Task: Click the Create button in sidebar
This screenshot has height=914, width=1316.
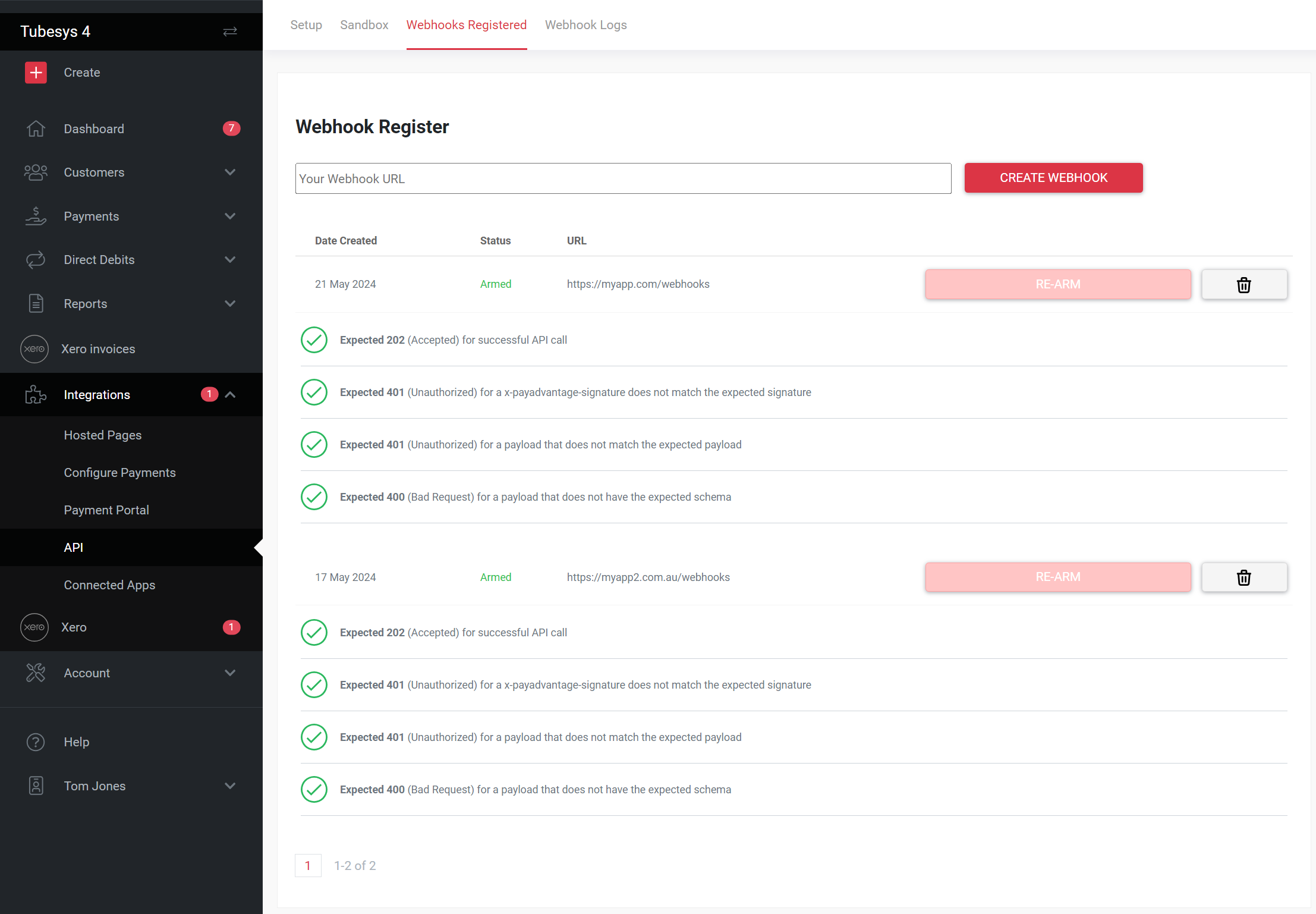Action: 79,72
